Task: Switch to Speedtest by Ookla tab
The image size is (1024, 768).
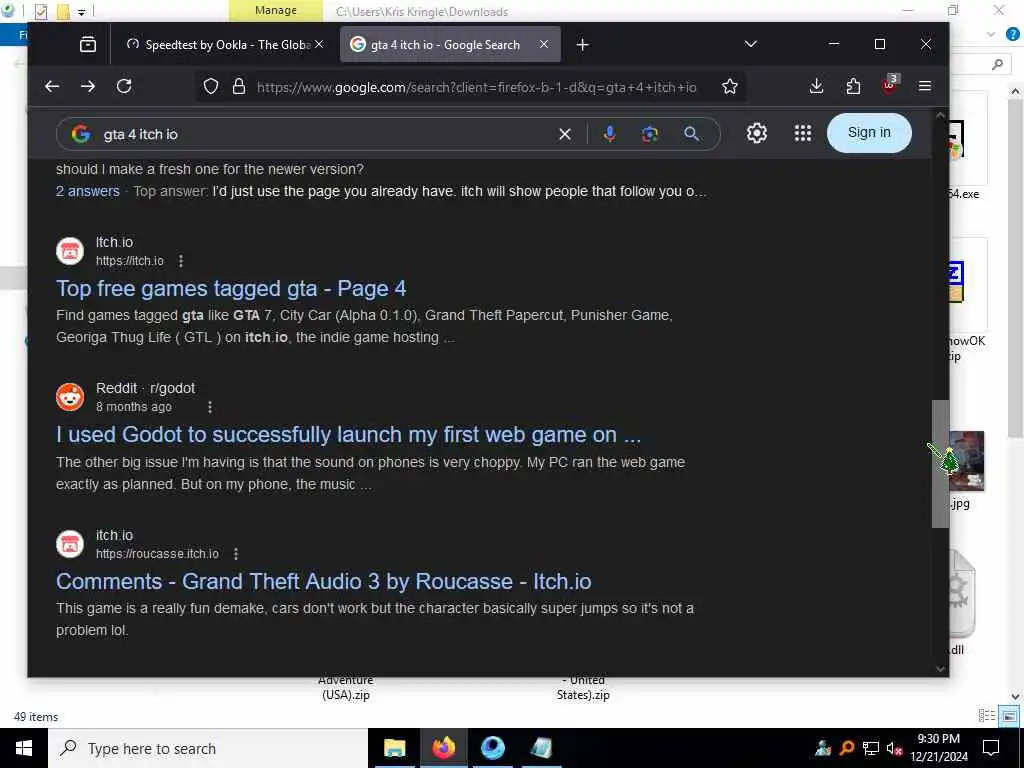Action: 224,44
